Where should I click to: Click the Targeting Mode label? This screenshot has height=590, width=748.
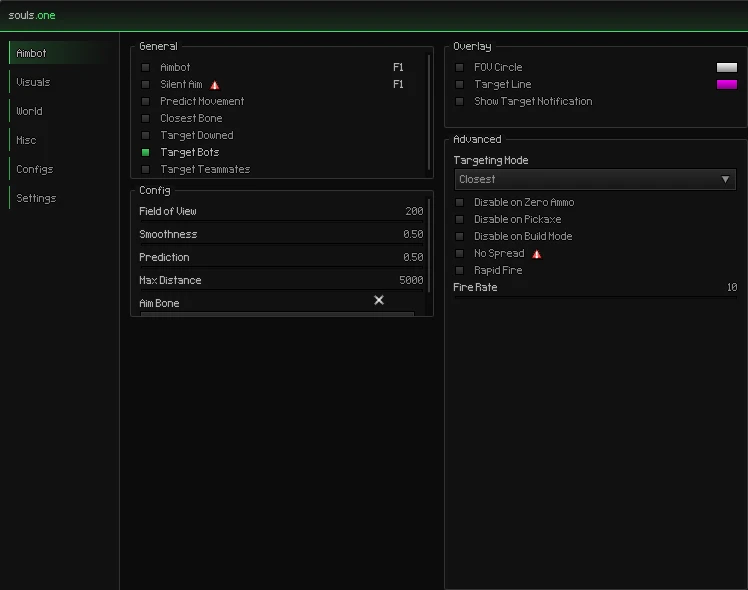(x=491, y=161)
